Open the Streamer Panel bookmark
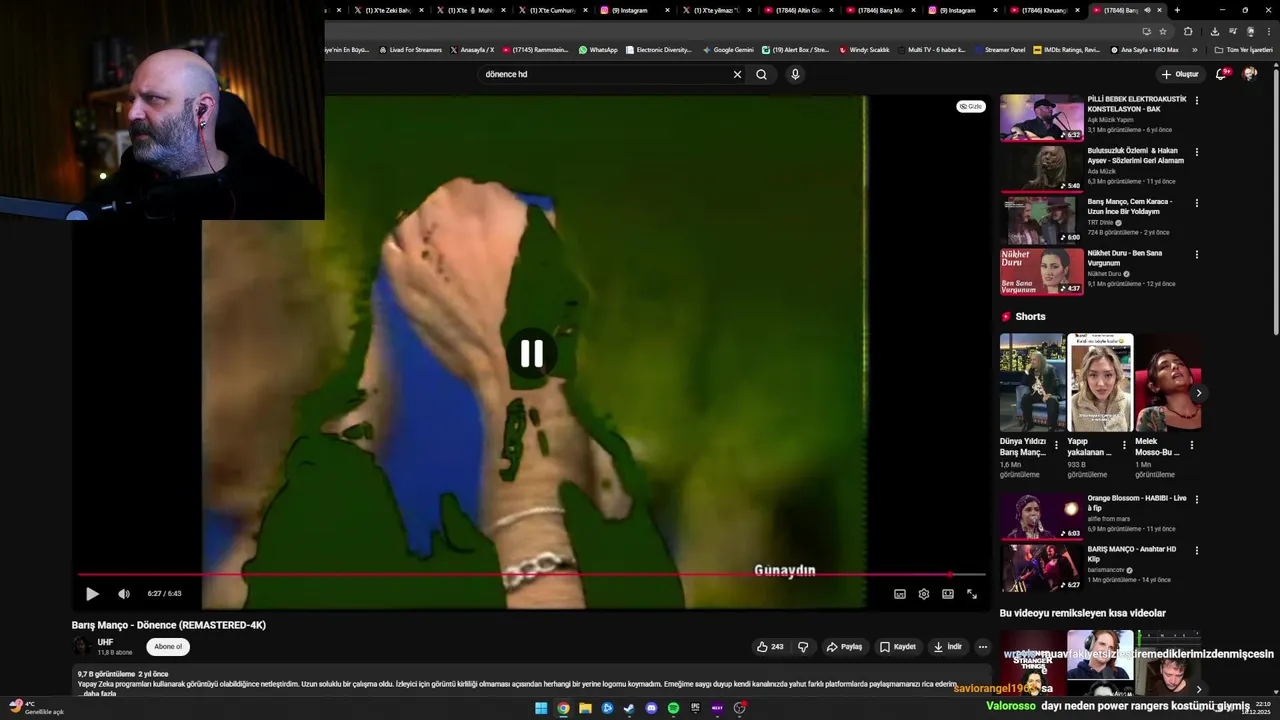 pyautogui.click(x=1000, y=50)
